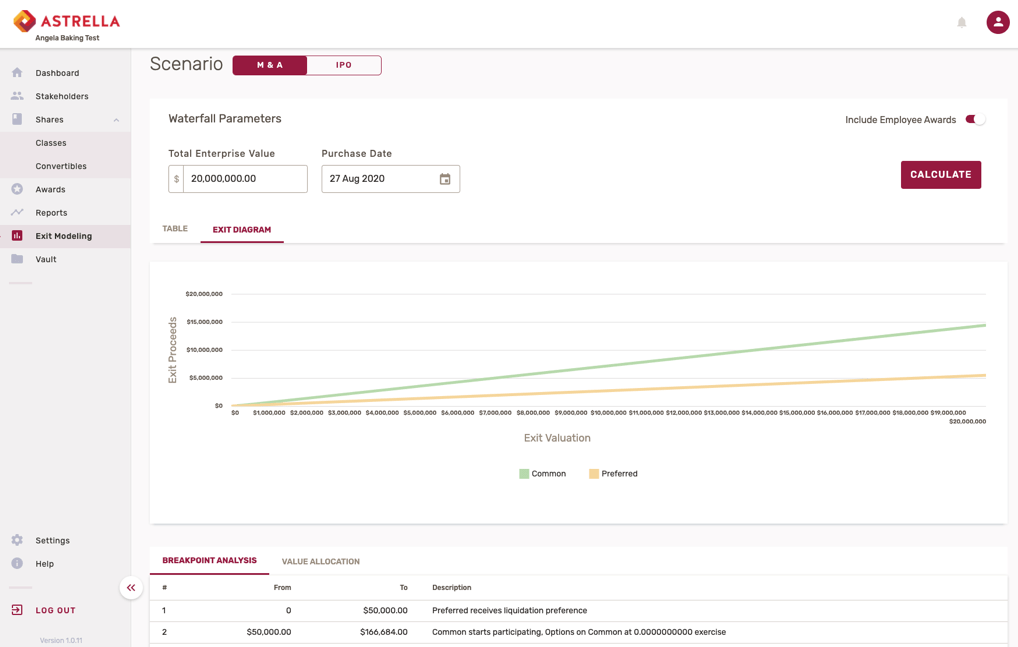
Task: Open Convertibles under Shares
Action: [61, 166]
